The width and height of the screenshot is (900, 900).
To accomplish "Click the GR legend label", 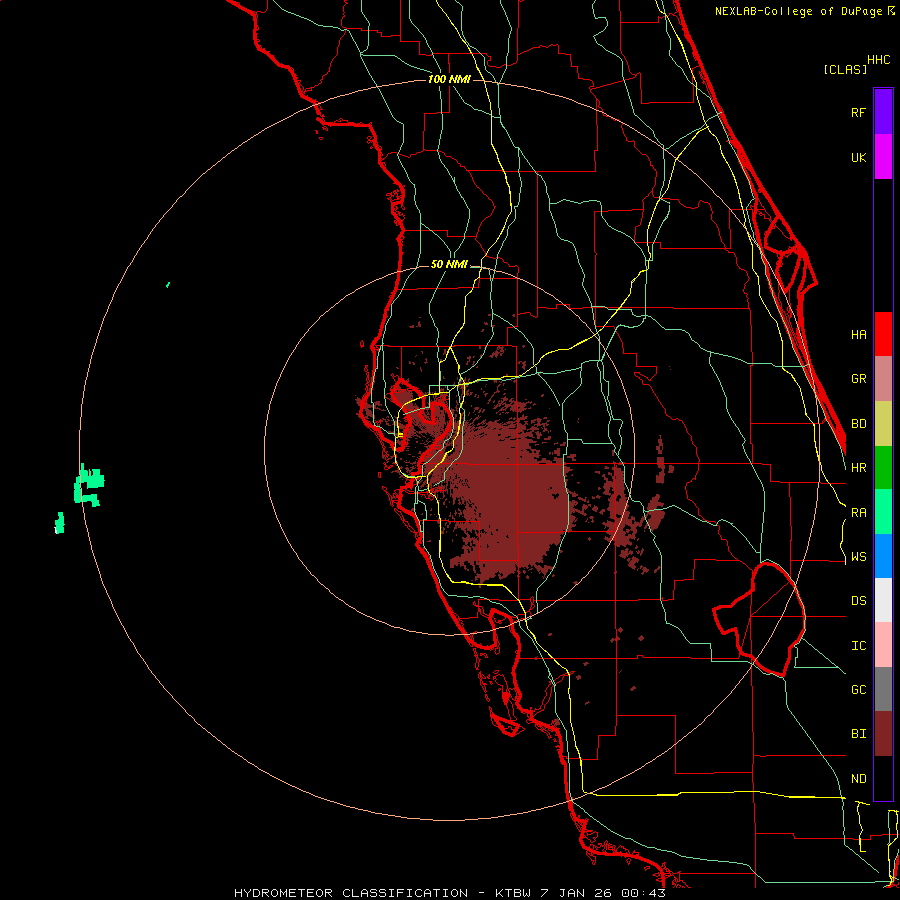I will (x=858, y=379).
